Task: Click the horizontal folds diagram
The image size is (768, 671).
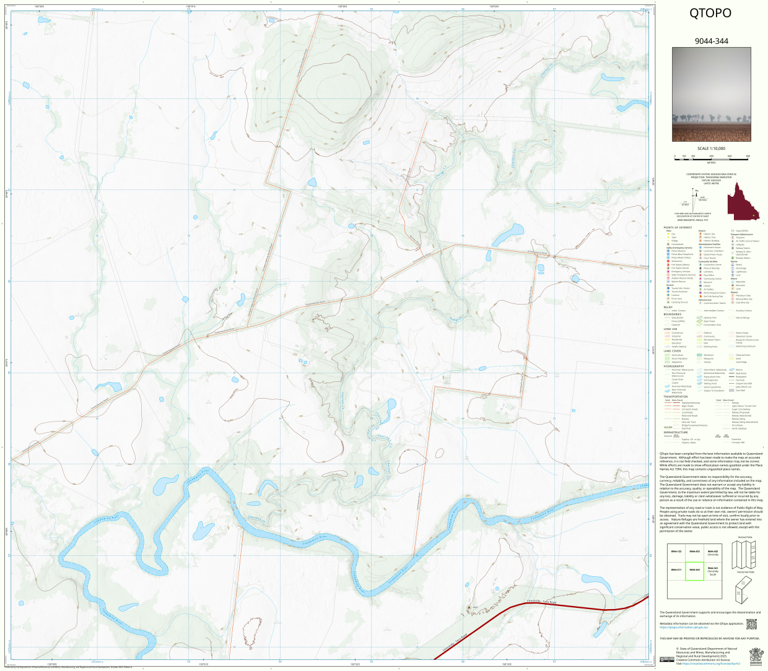Action: (x=744, y=589)
